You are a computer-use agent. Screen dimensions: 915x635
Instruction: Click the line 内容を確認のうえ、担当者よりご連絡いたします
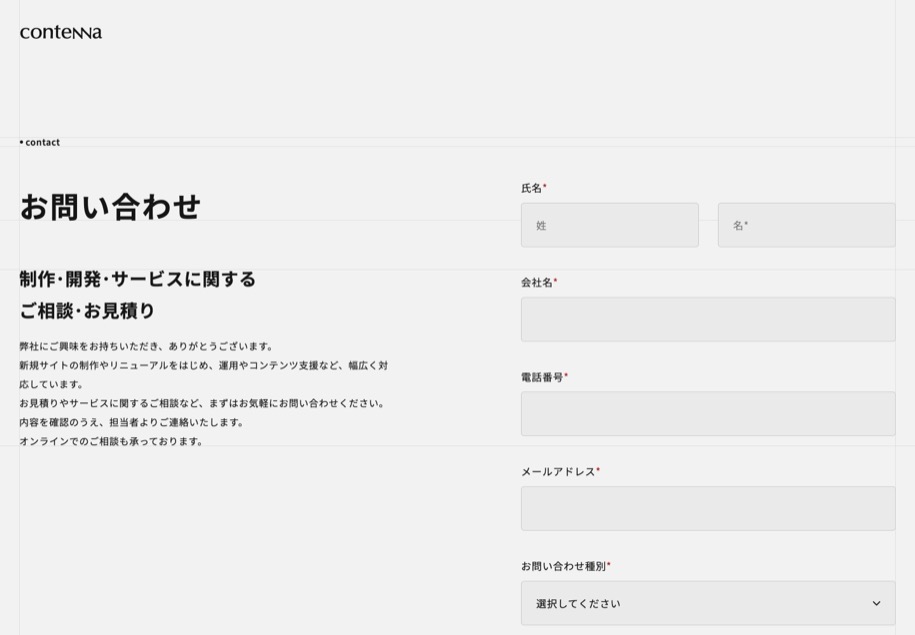(131, 422)
